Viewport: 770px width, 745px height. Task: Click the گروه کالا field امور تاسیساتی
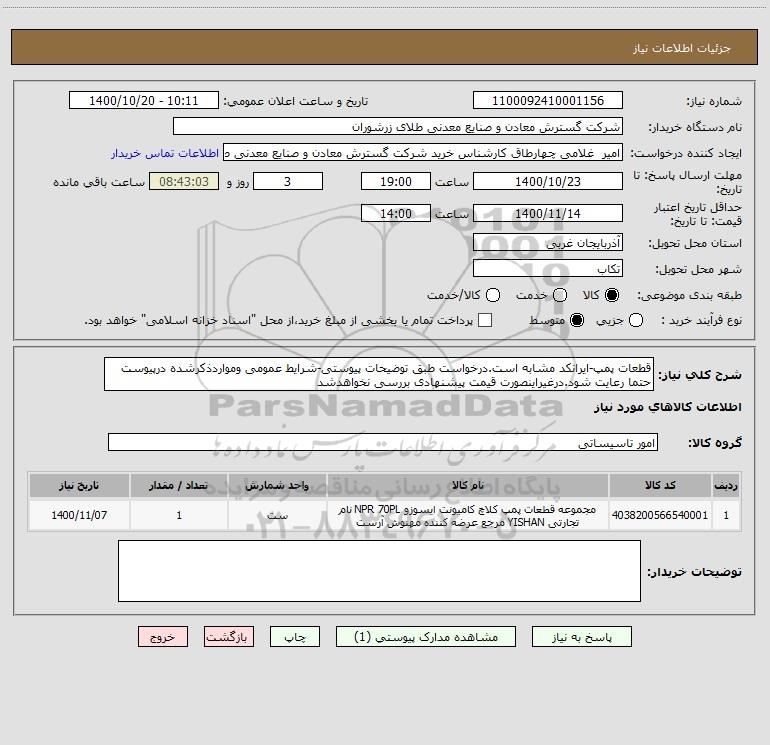(x=383, y=442)
